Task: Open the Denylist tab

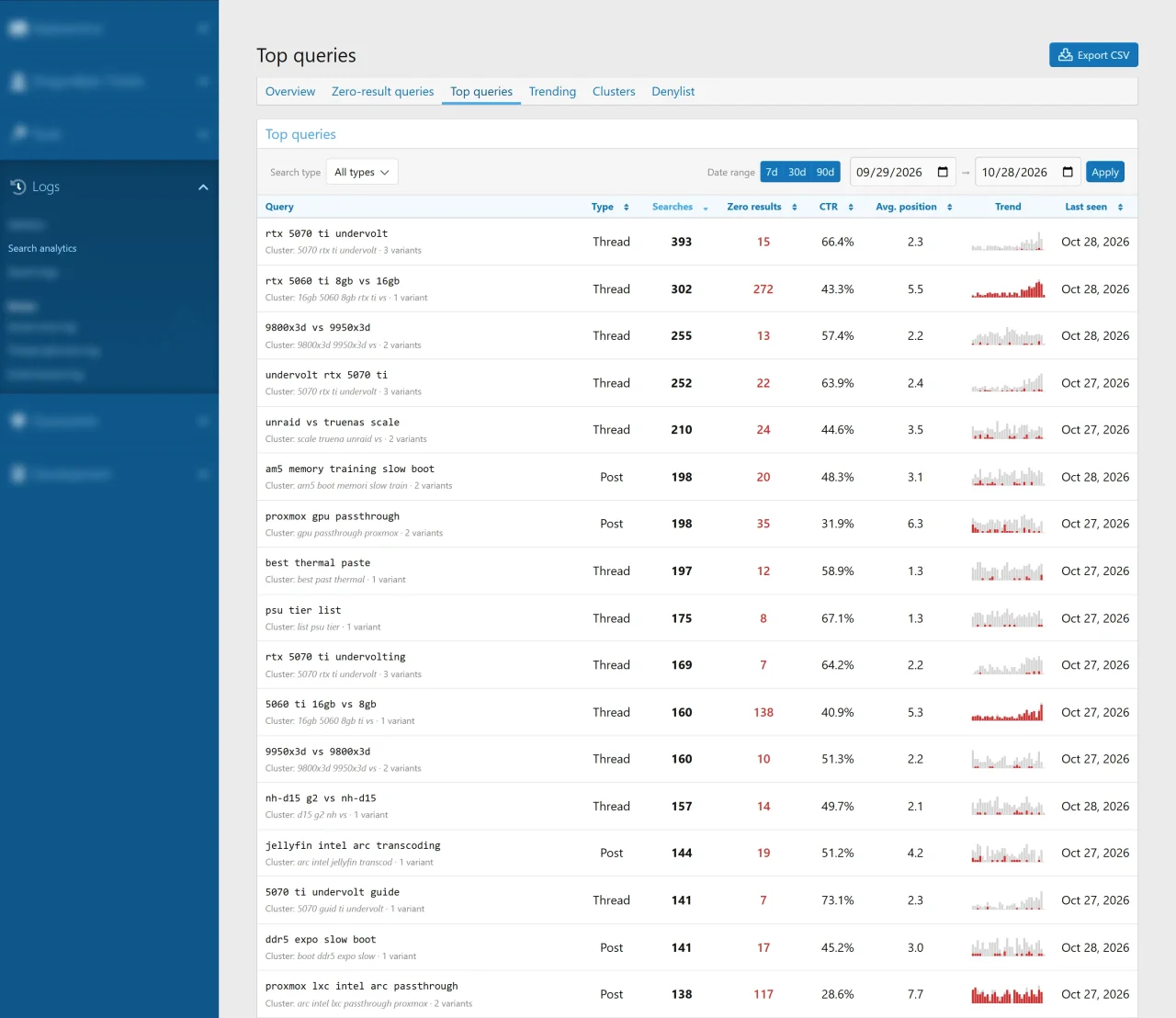Action: click(673, 92)
